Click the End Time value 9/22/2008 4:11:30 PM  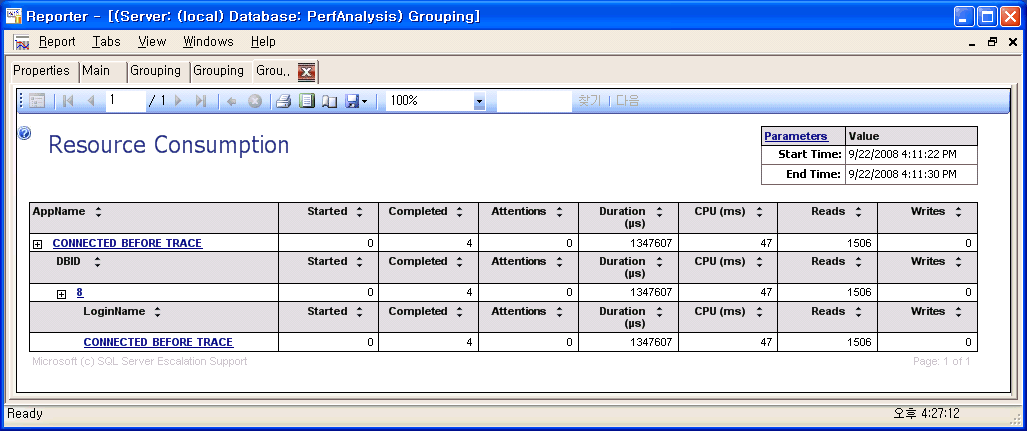pos(903,174)
